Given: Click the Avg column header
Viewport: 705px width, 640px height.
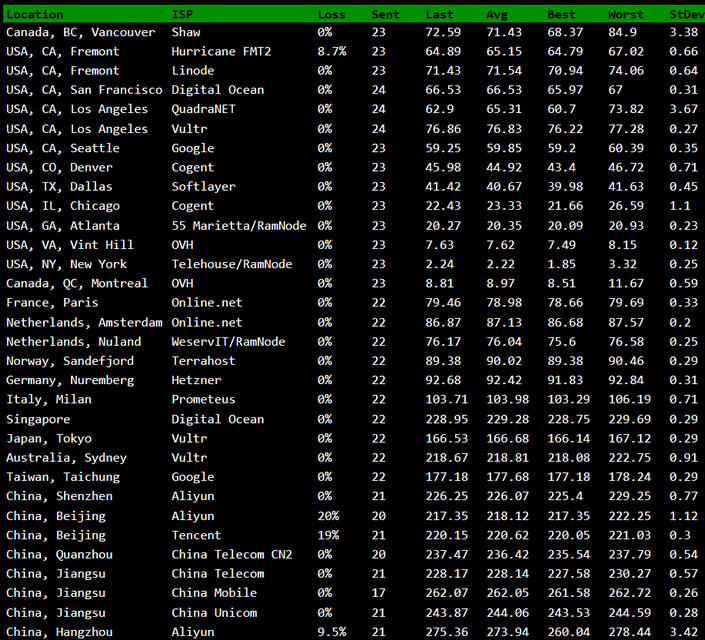Looking at the screenshot, I should 497,15.
